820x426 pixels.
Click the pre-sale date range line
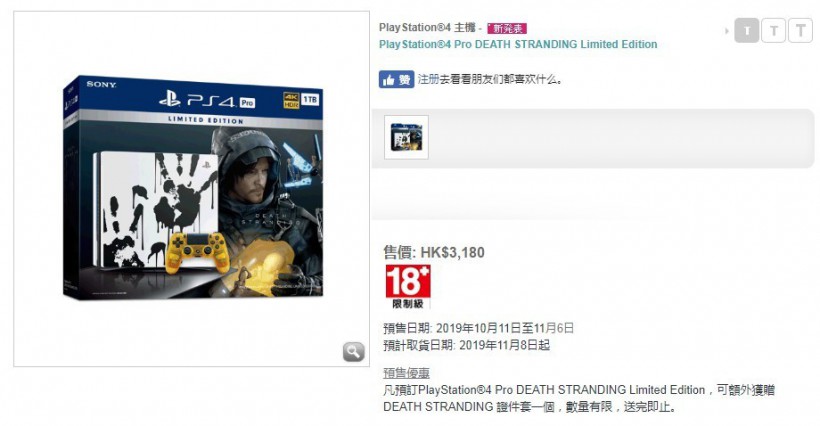tap(479, 328)
